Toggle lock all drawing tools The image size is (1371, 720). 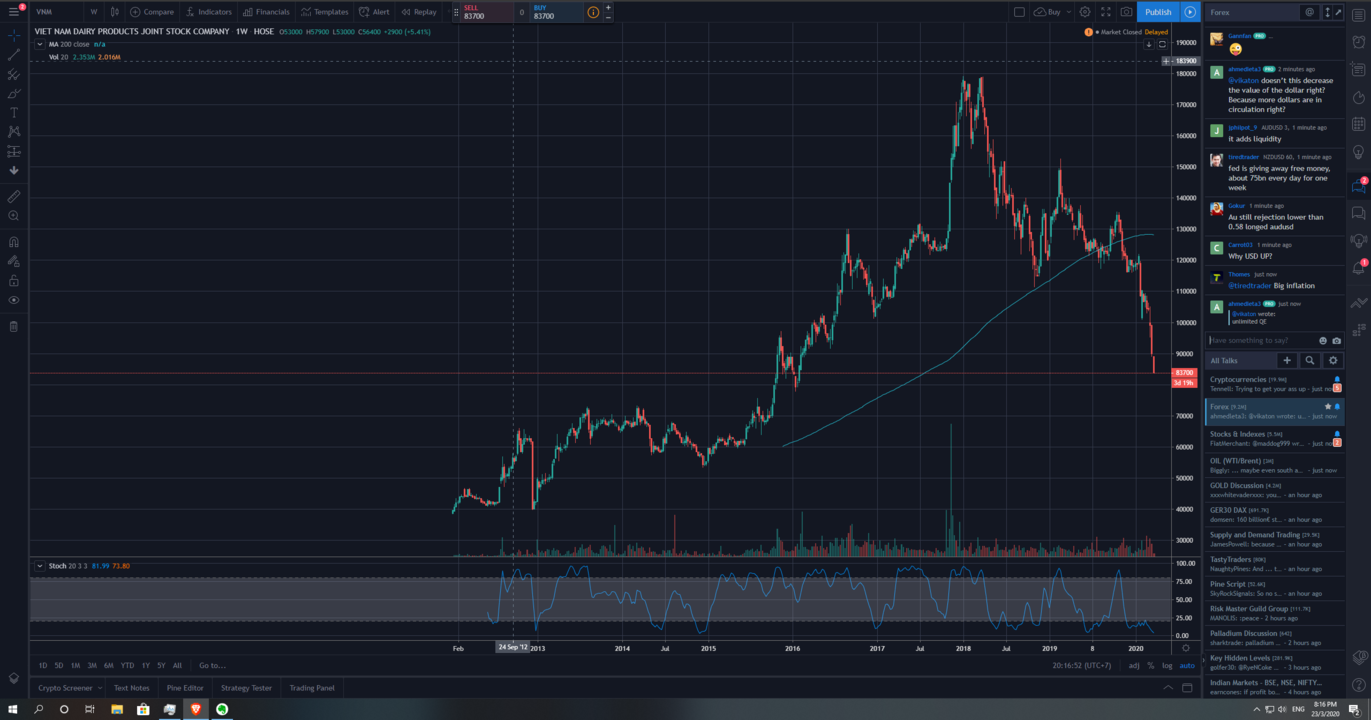[x=14, y=281]
